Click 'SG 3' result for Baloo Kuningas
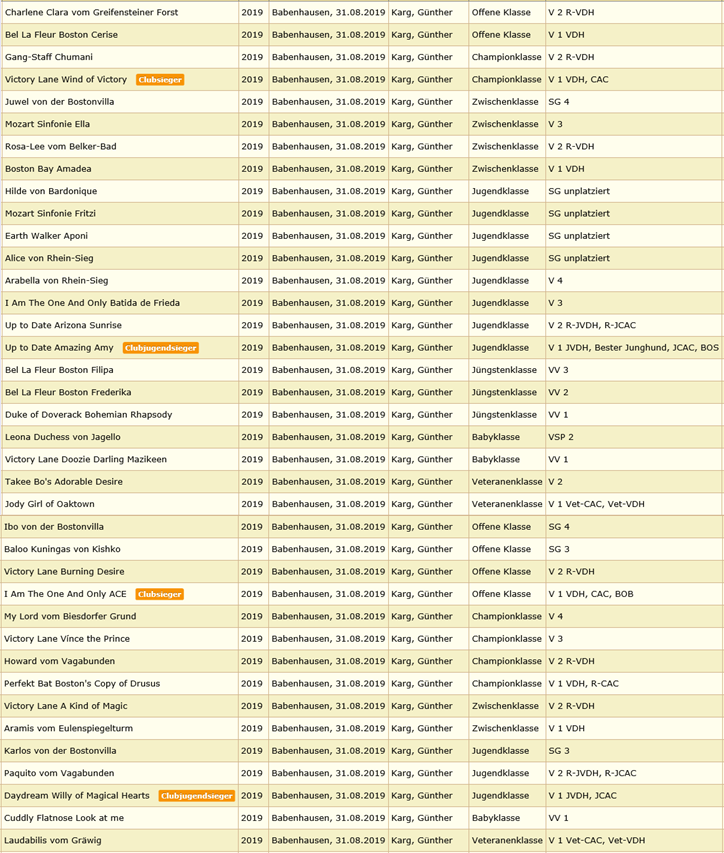The width and height of the screenshot is (724, 853). 559,548
